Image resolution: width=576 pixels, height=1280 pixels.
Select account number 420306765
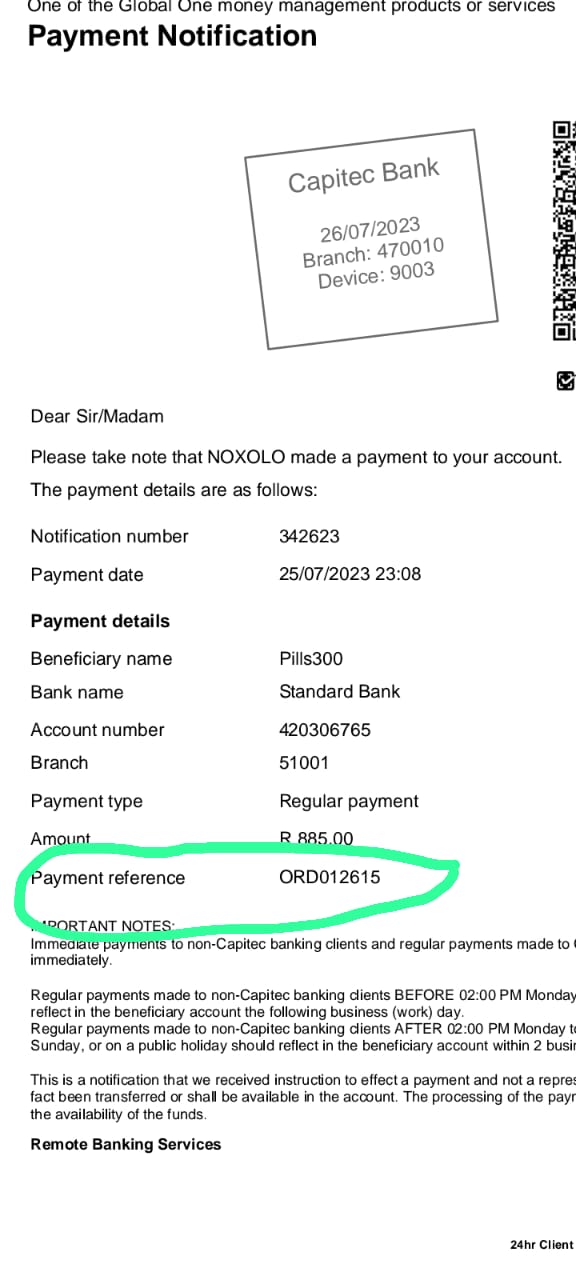(x=325, y=730)
